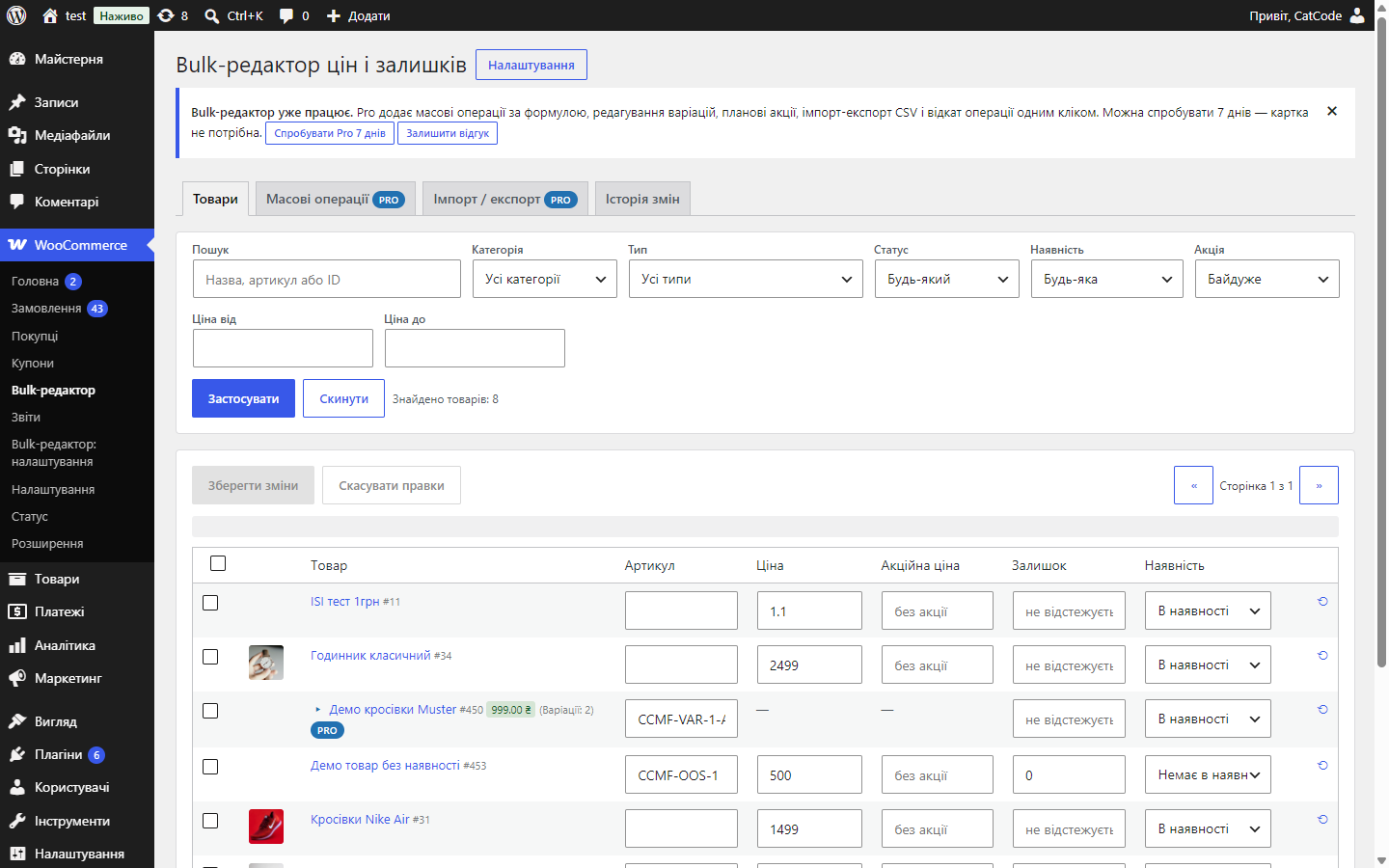The width and height of the screenshot is (1389, 868).
Task: Revert changes for the ISI тест 1грн row
Action: tap(1322, 601)
